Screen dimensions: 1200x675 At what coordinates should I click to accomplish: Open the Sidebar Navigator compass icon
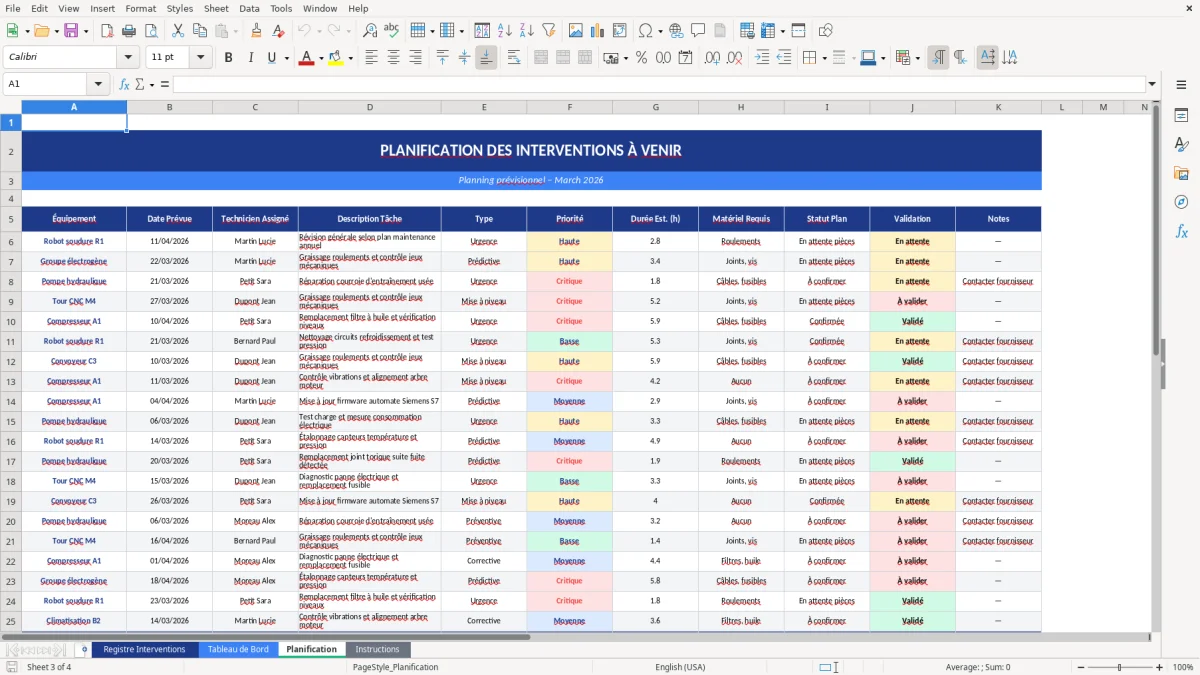point(1181,202)
